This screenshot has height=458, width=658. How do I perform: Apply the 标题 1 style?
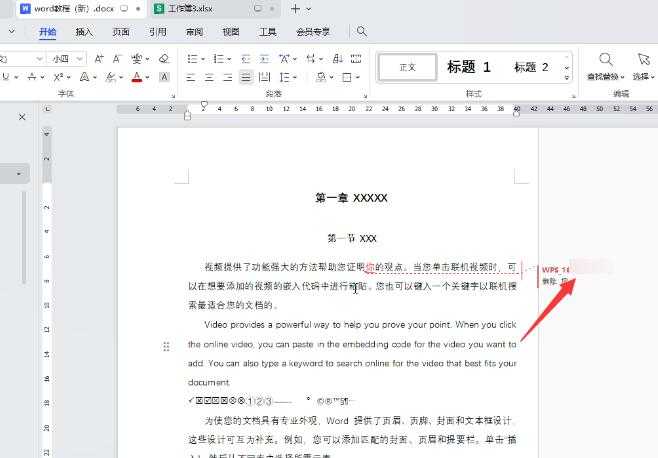[x=469, y=67]
